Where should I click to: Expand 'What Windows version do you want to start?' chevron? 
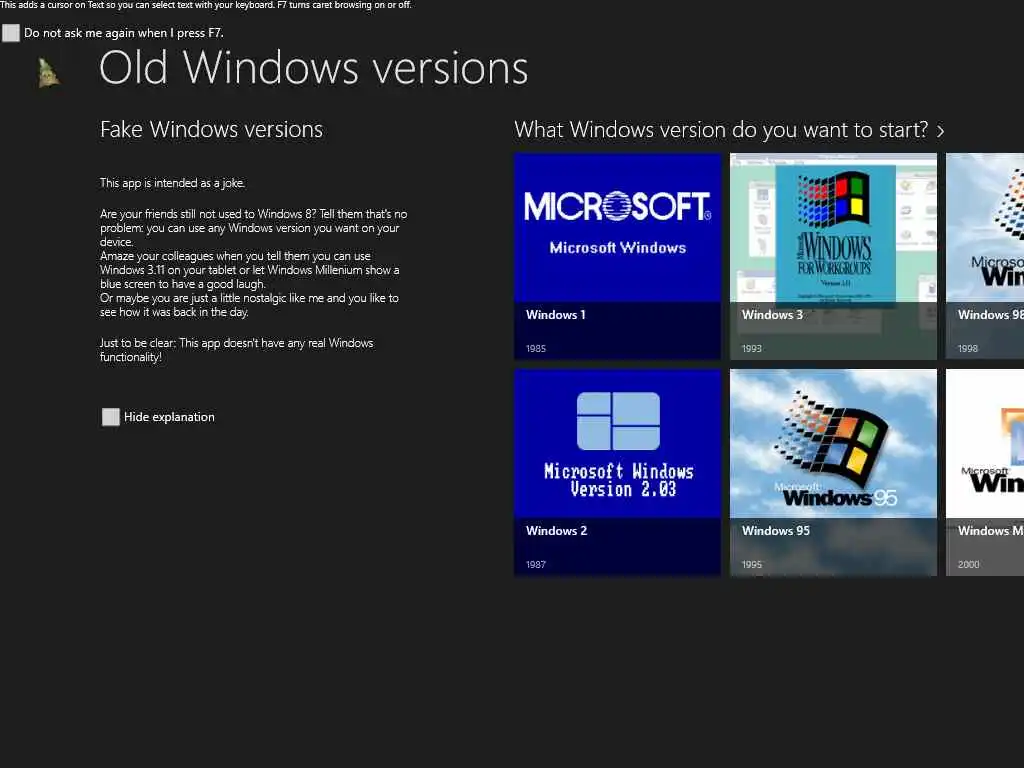940,131
